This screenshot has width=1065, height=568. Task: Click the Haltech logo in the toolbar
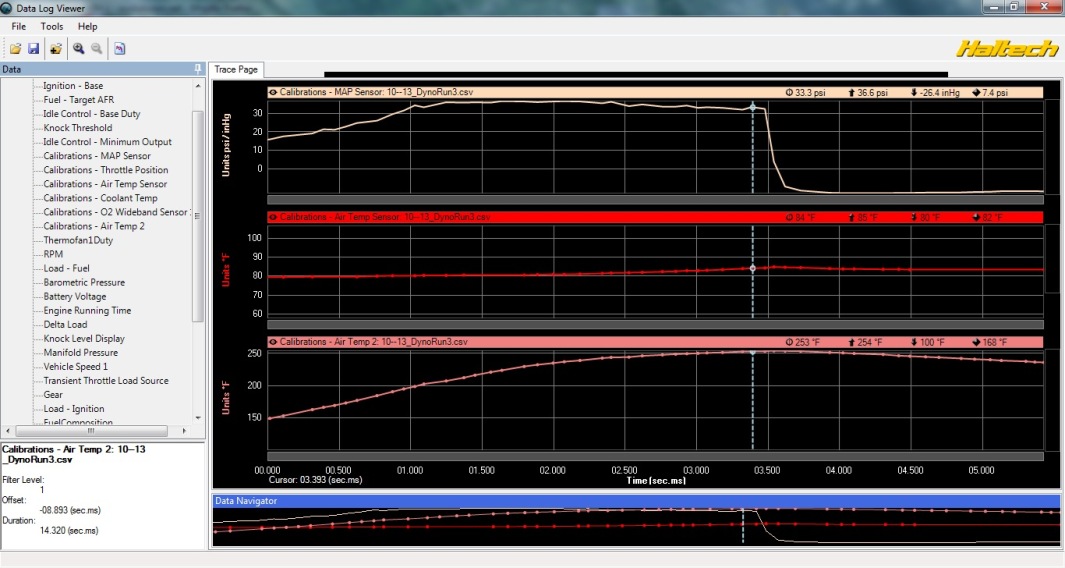(x=1005, y=48)
